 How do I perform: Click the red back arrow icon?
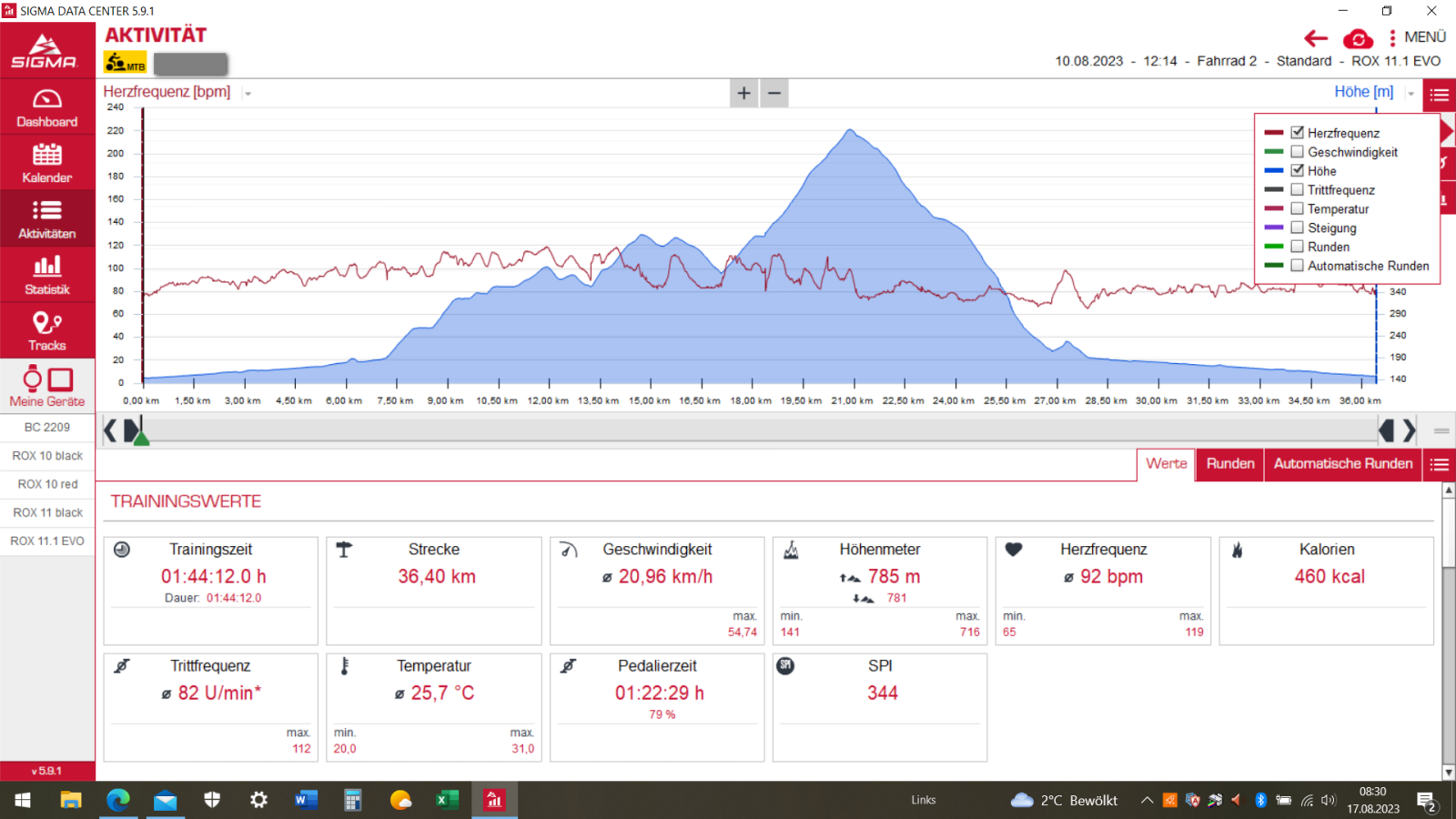pos(1315,38)
